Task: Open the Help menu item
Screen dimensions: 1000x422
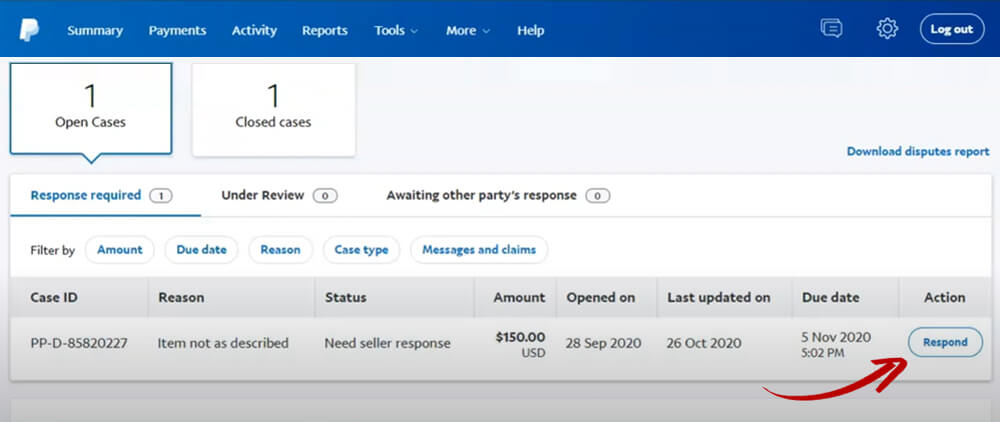Action: pyautogui.click(x=531, y=31)
